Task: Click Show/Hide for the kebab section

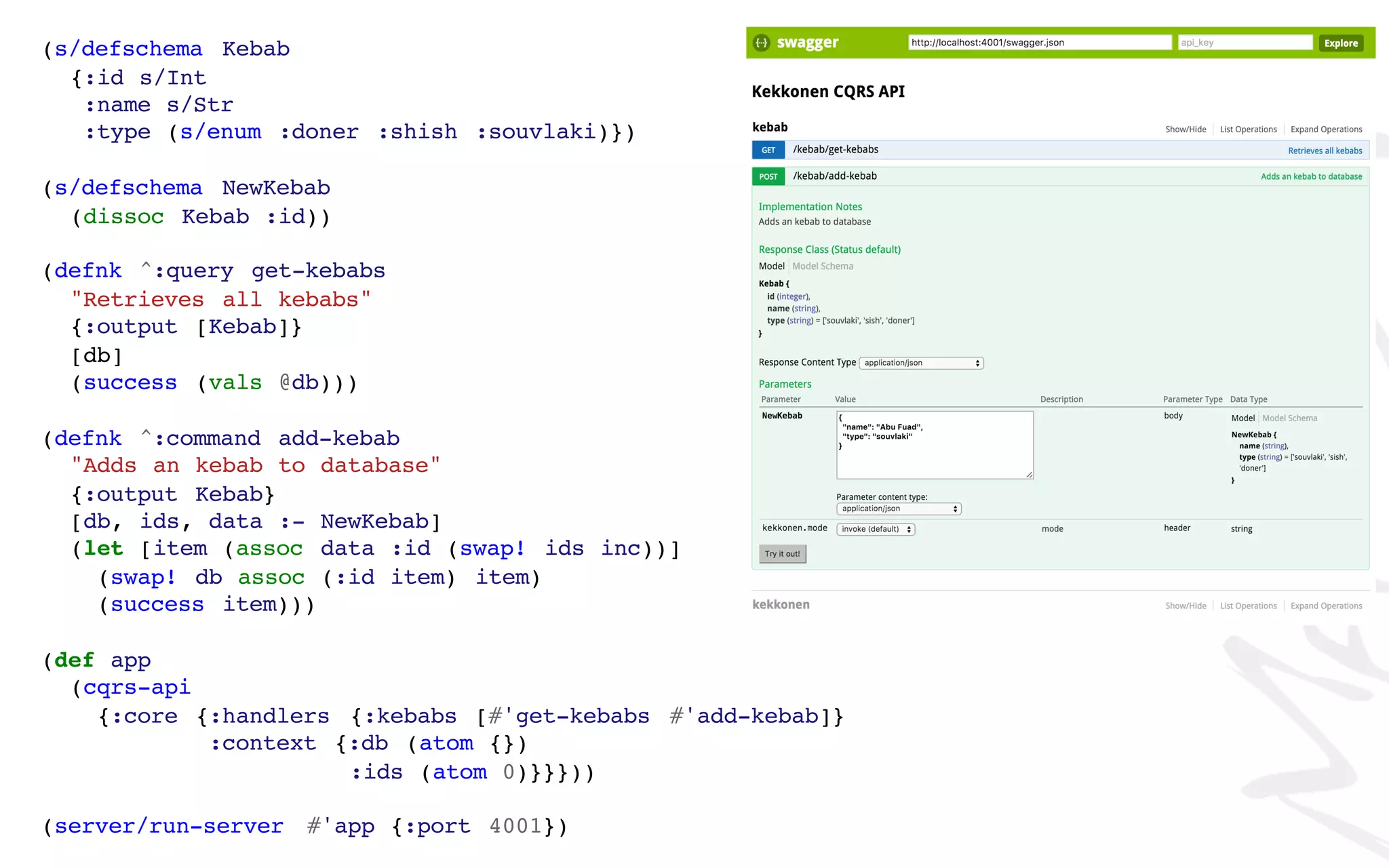Action: pyautogui.click(x=1186, y=130)
